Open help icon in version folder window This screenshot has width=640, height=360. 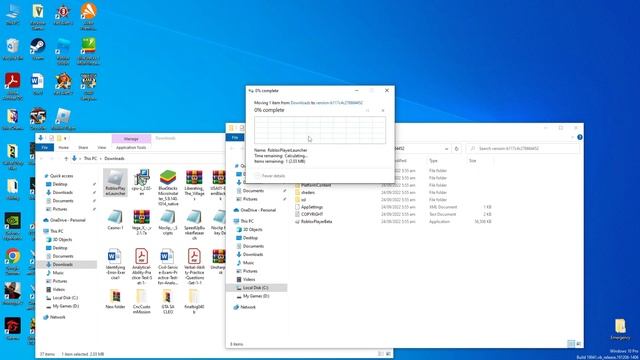(x=580, y=137)
